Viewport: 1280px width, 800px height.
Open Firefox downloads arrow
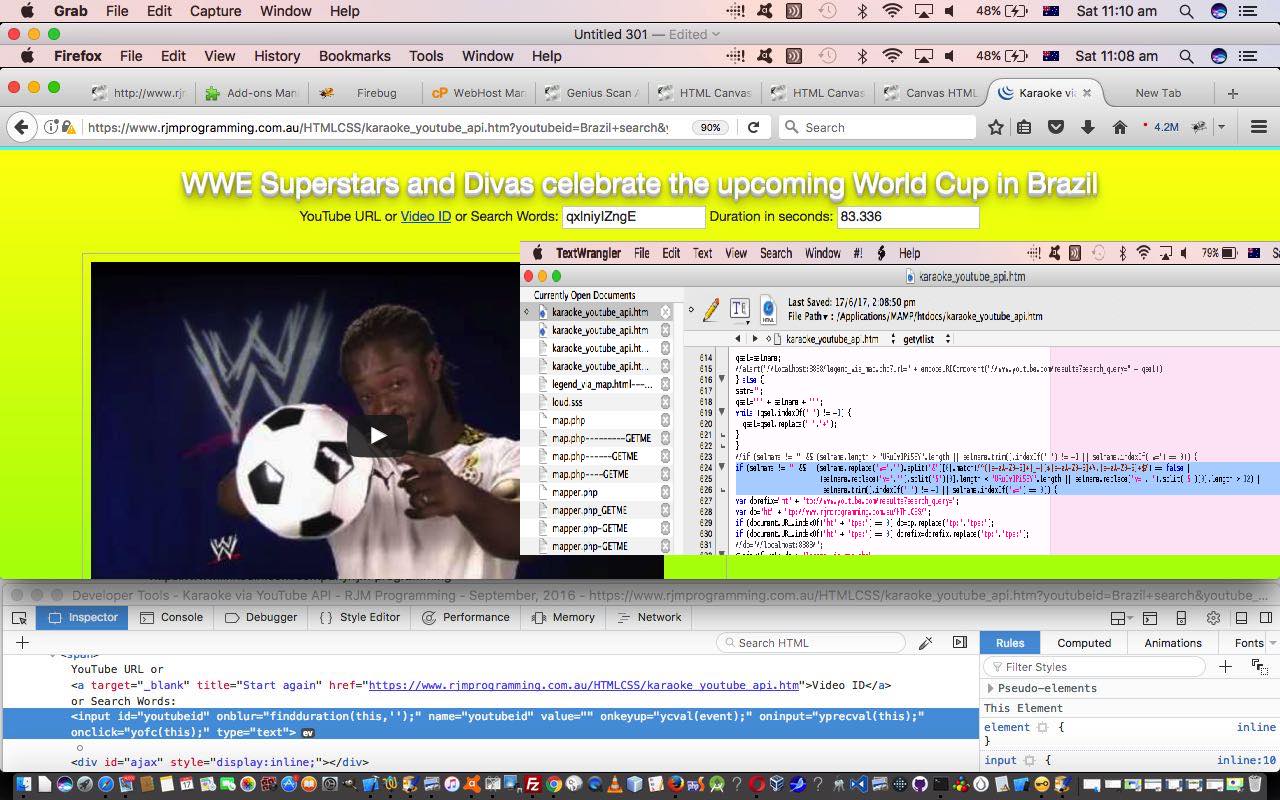[x=1088, y=127]
